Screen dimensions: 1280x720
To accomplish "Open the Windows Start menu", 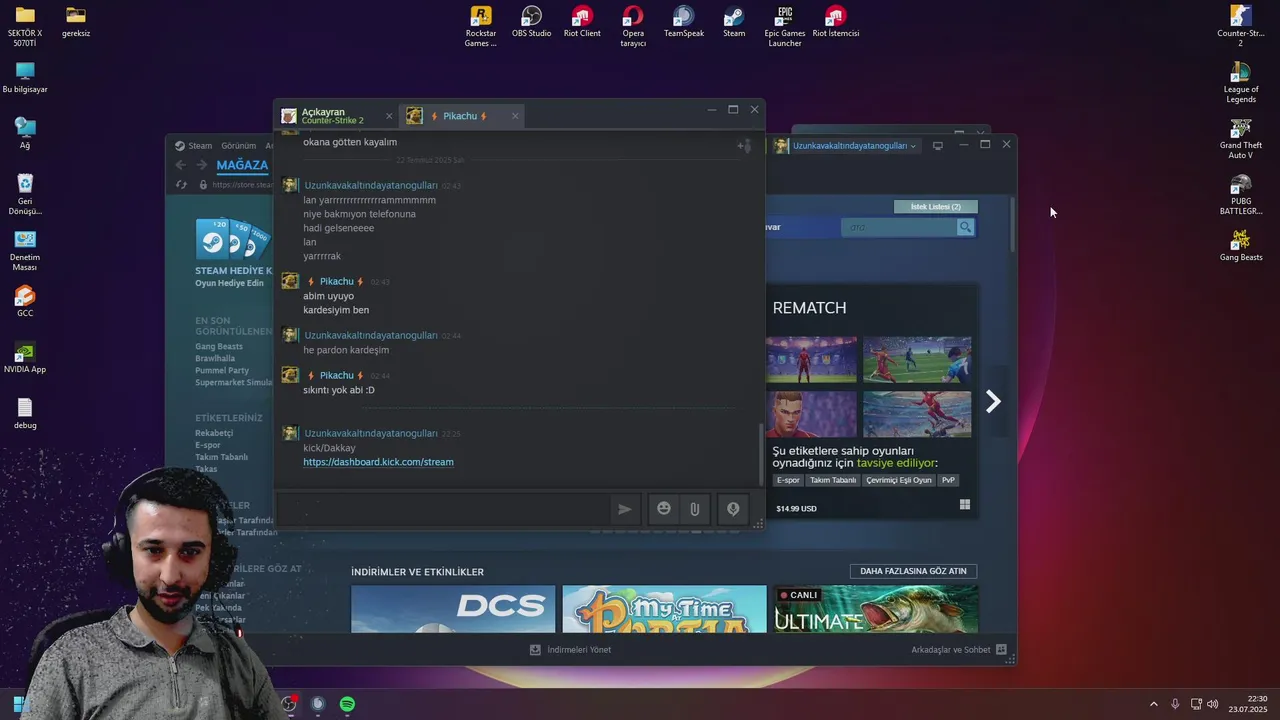I will (18, 704).
